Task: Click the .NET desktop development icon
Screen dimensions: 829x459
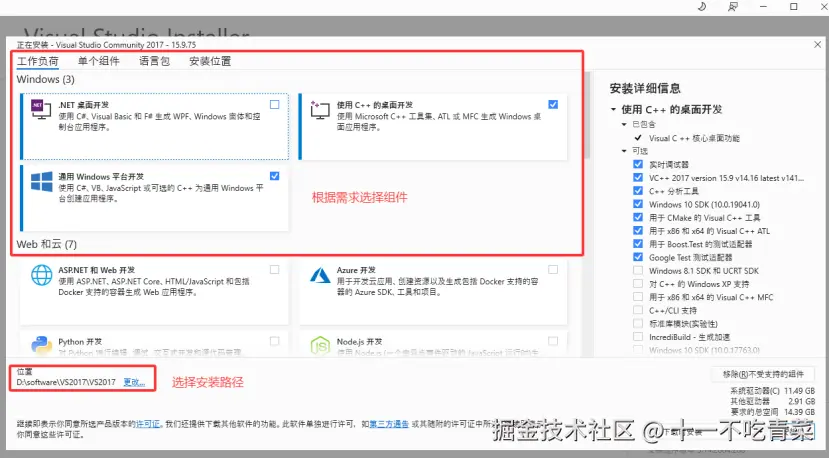Action: coord(41,109)
